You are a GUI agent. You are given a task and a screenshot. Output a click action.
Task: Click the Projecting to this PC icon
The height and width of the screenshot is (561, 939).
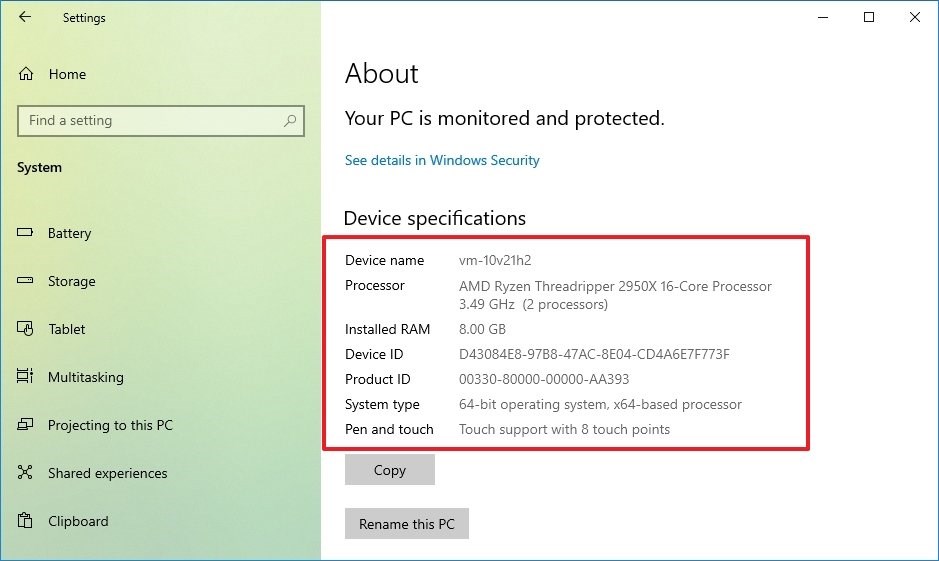coord(26,425)
